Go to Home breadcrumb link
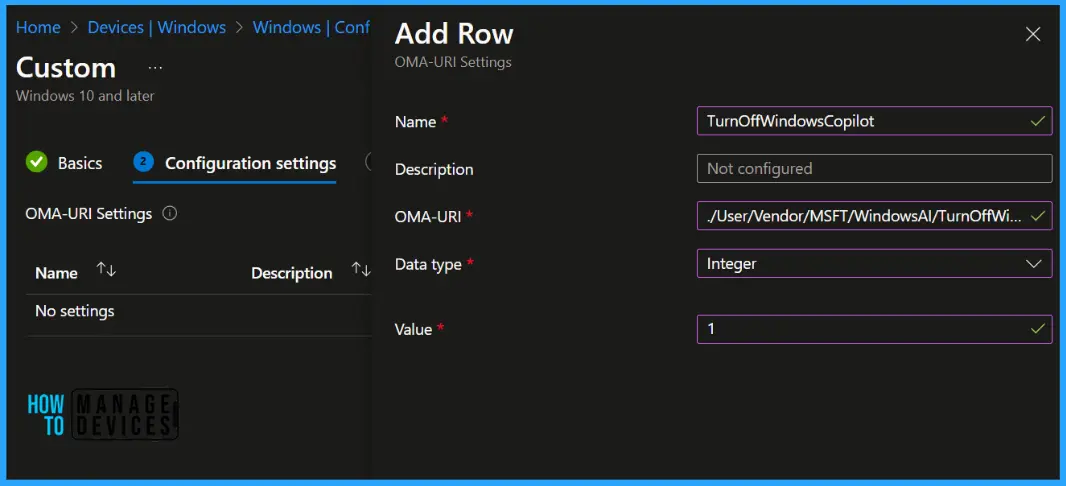This screenshot has height=486, width=1066. click(38, 27)
